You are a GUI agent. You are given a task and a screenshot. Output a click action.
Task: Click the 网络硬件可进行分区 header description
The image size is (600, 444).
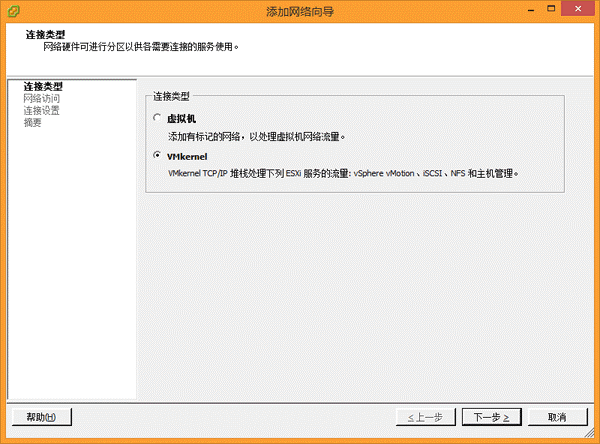pyautogui.click(x=141, y=47)
